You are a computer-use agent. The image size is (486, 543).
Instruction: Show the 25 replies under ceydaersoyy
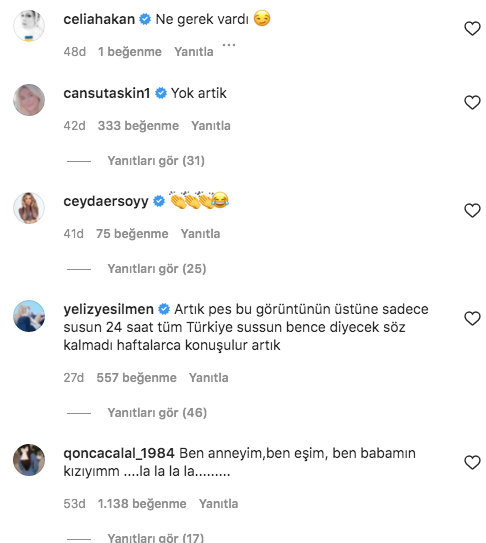click(x=157, y=269)
